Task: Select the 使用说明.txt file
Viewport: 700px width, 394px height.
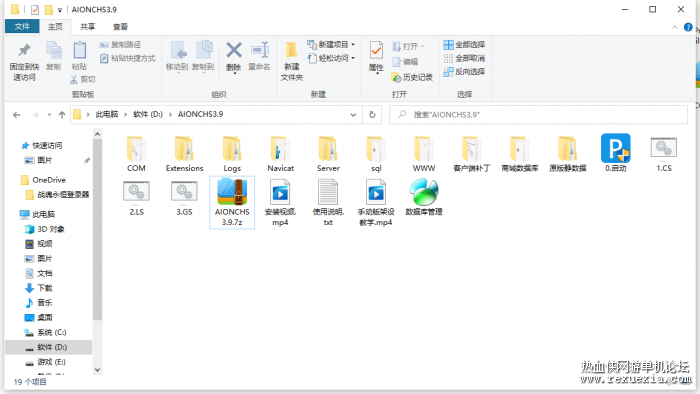Action: (x=328, y=202)
